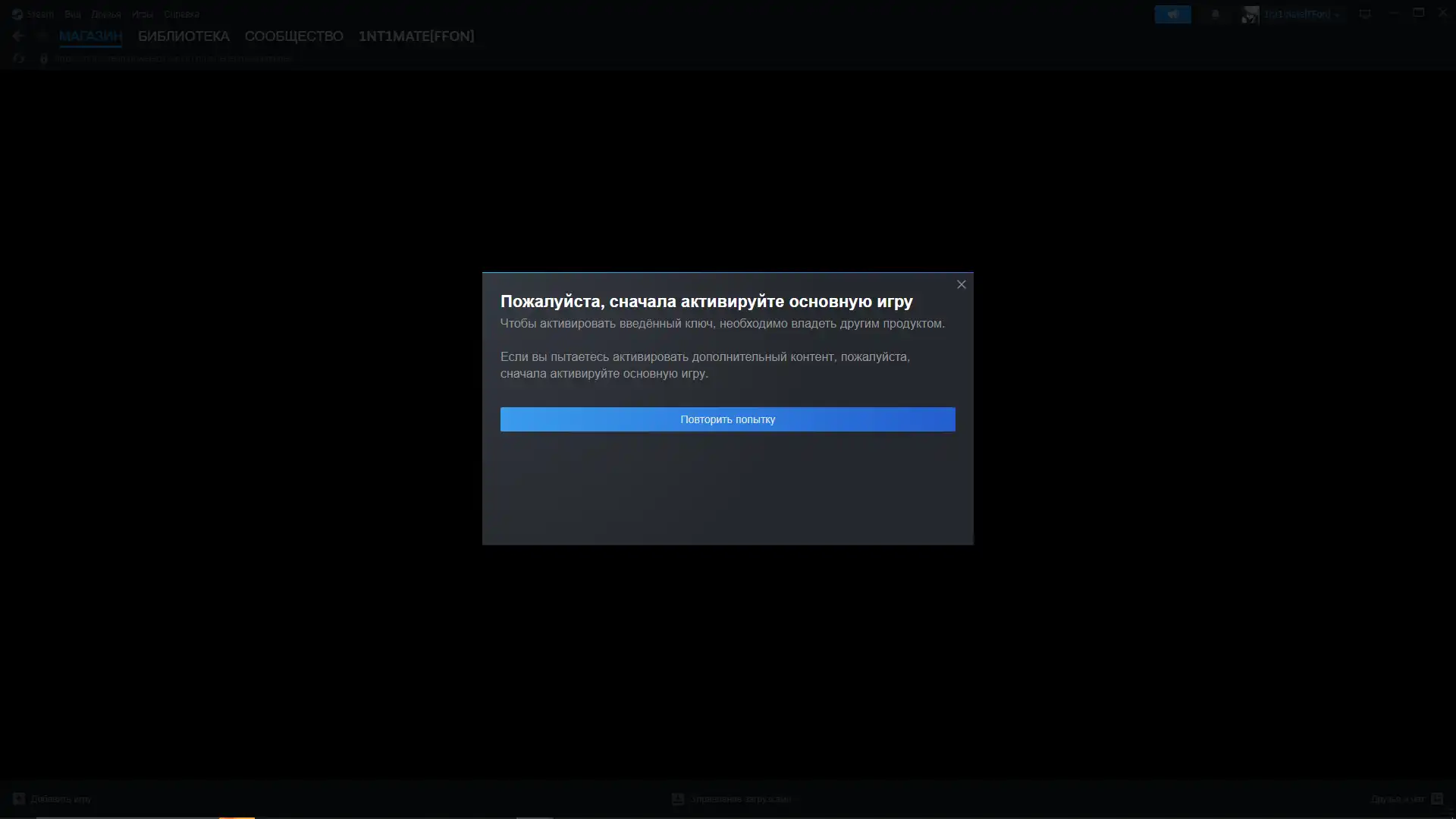
Task: Maximize the Steam window
Action: tap(1418, 13)
